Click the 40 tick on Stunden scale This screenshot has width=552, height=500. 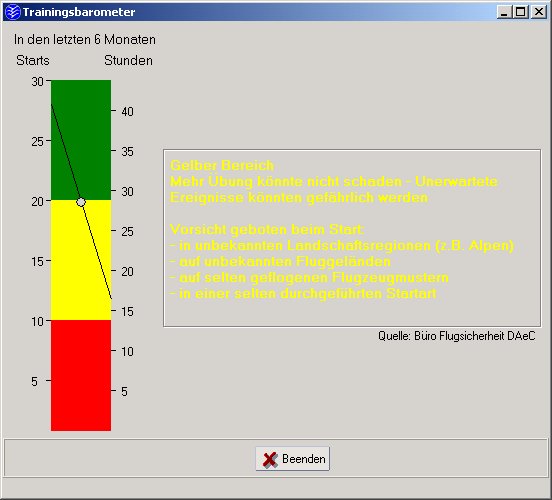coord(127,112)
